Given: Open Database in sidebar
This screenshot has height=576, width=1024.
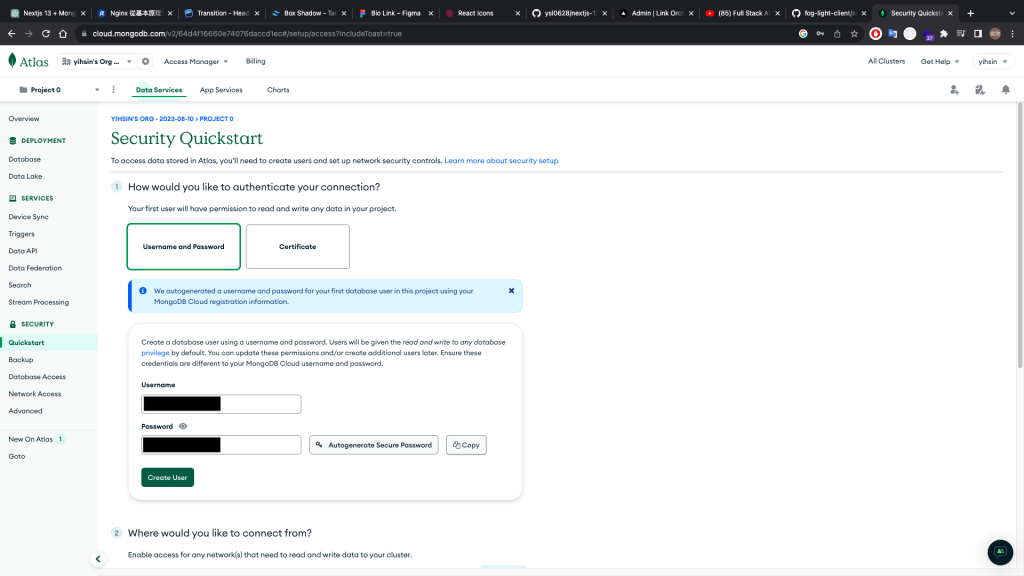Looking at the screenshot, I should coord(25,159).
